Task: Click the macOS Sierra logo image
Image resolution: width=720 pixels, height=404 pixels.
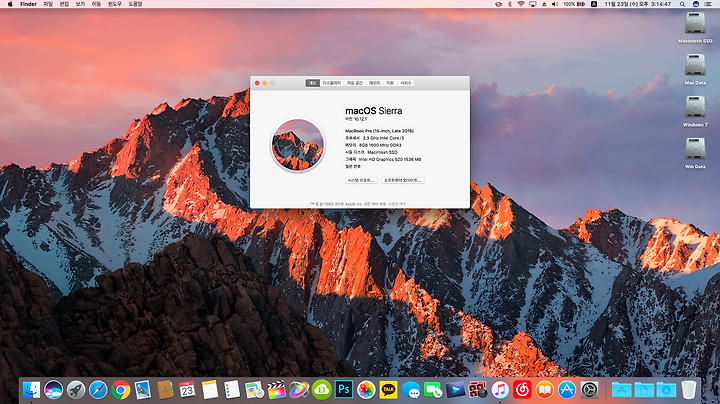Action: pos(298,145)
